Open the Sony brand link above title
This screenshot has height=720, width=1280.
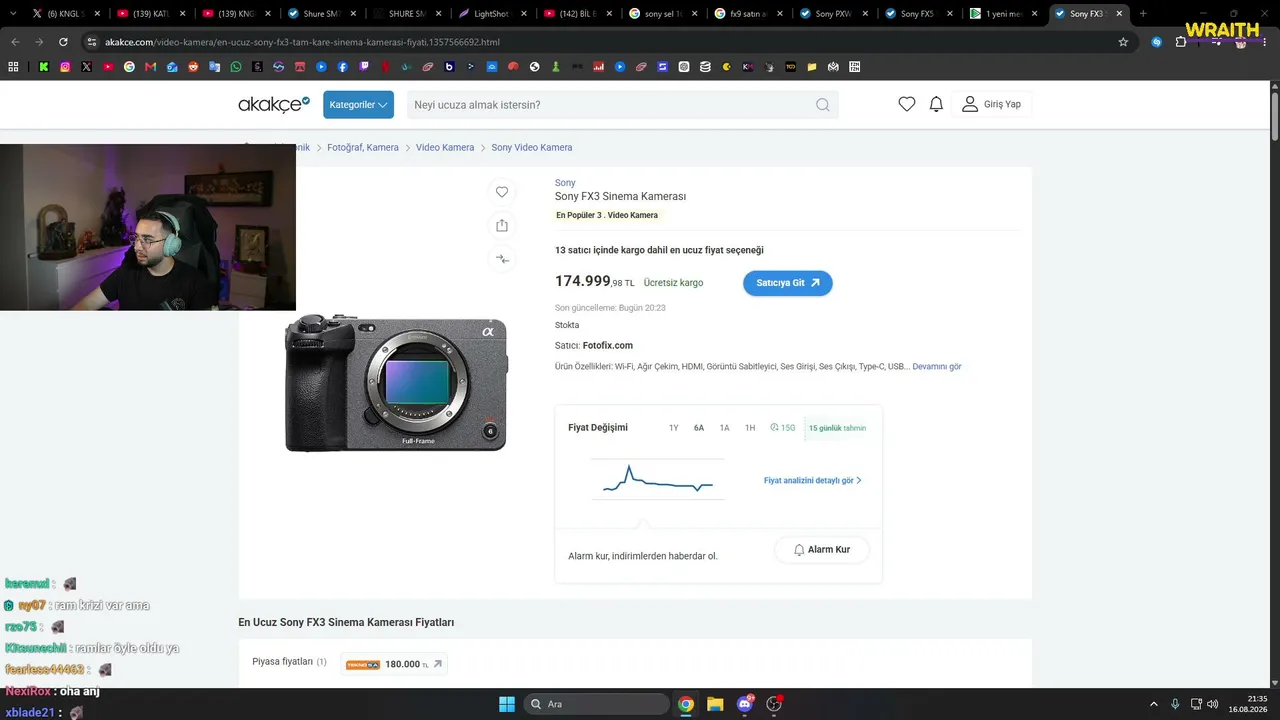[565, 183]
